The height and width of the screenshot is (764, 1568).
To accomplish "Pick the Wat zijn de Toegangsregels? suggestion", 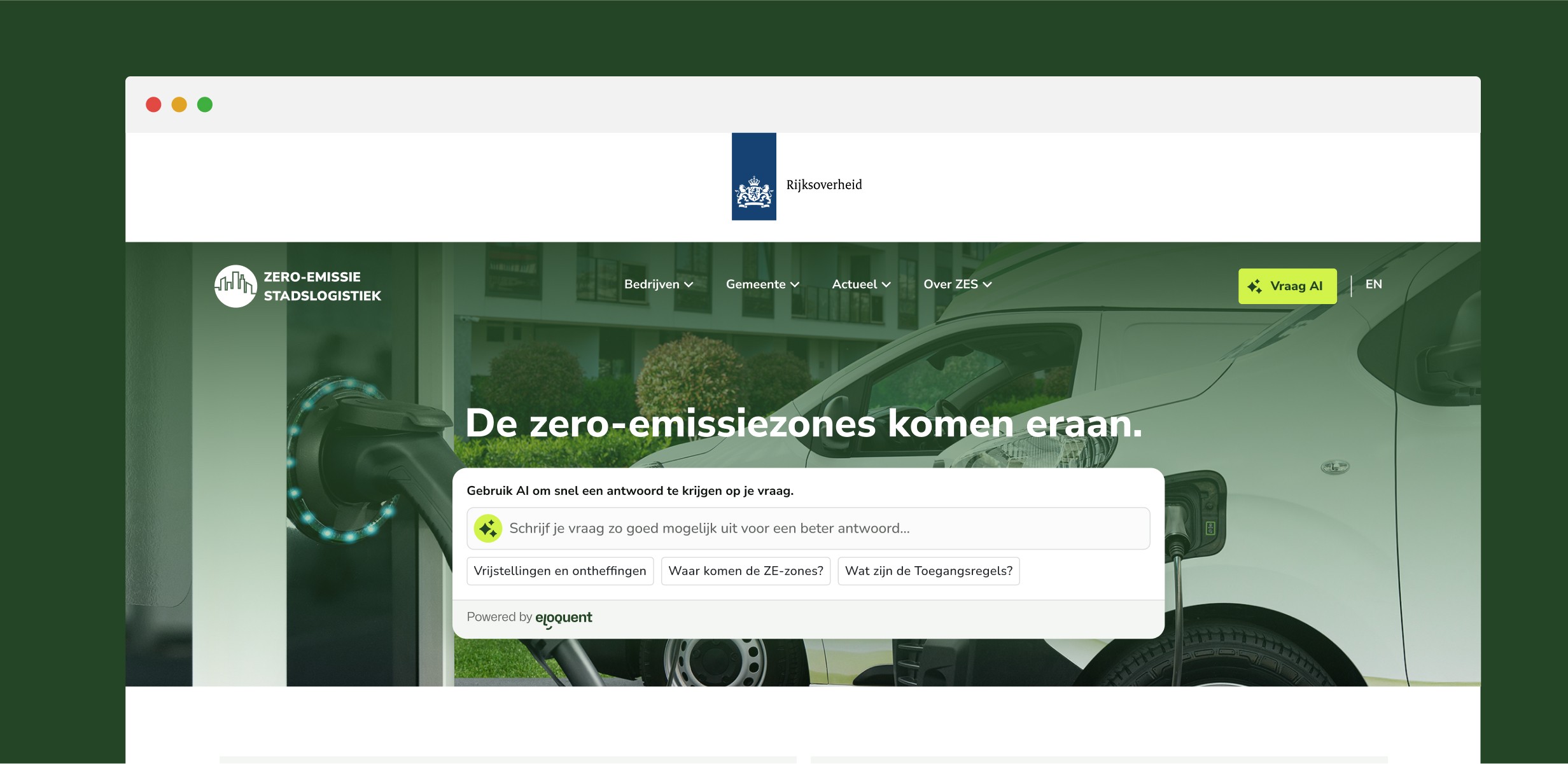I will click(928, 571).
